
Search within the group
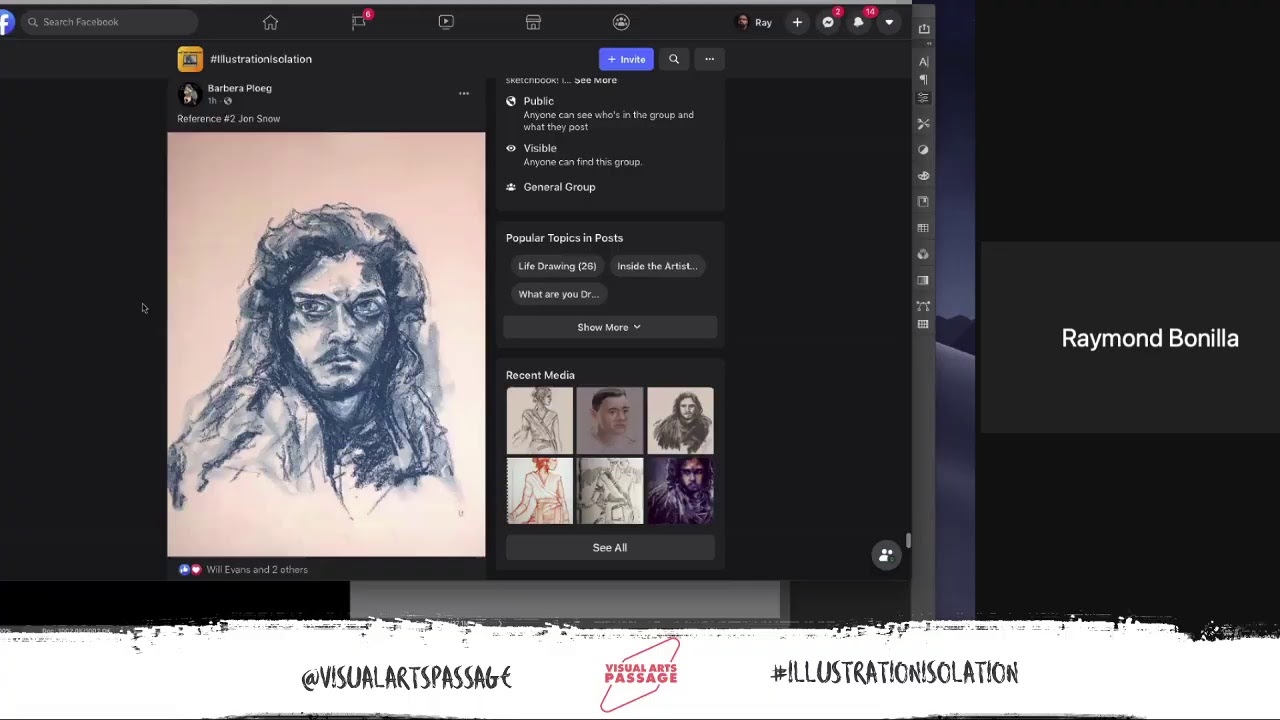(674, 59)
